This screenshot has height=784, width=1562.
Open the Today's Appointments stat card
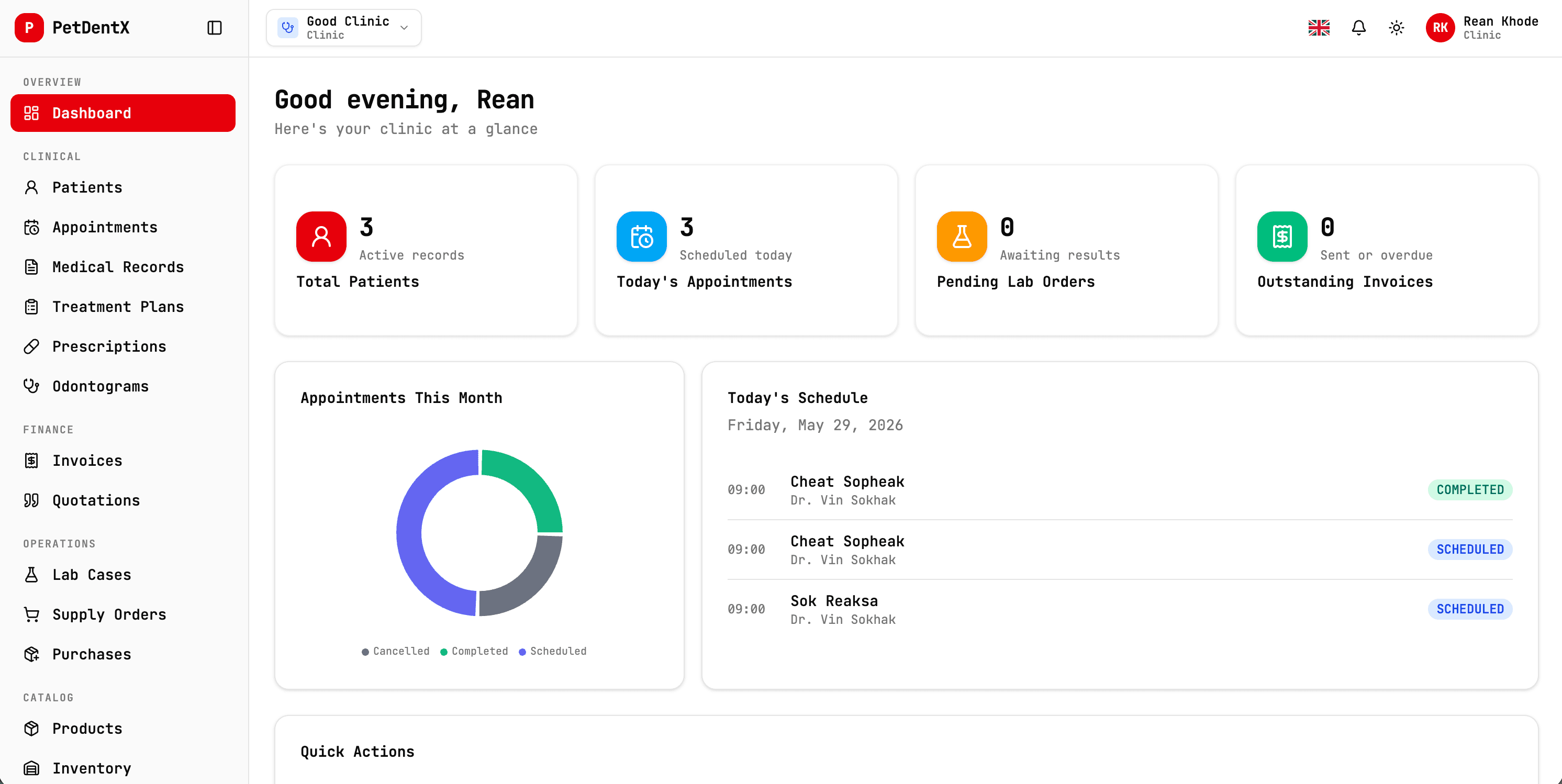click(746, 250)
